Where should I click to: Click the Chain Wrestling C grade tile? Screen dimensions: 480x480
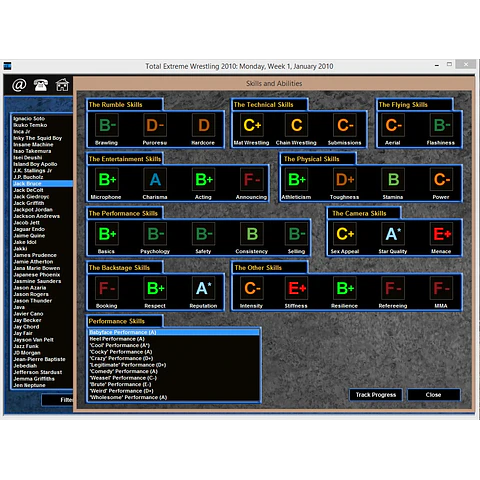297,125
